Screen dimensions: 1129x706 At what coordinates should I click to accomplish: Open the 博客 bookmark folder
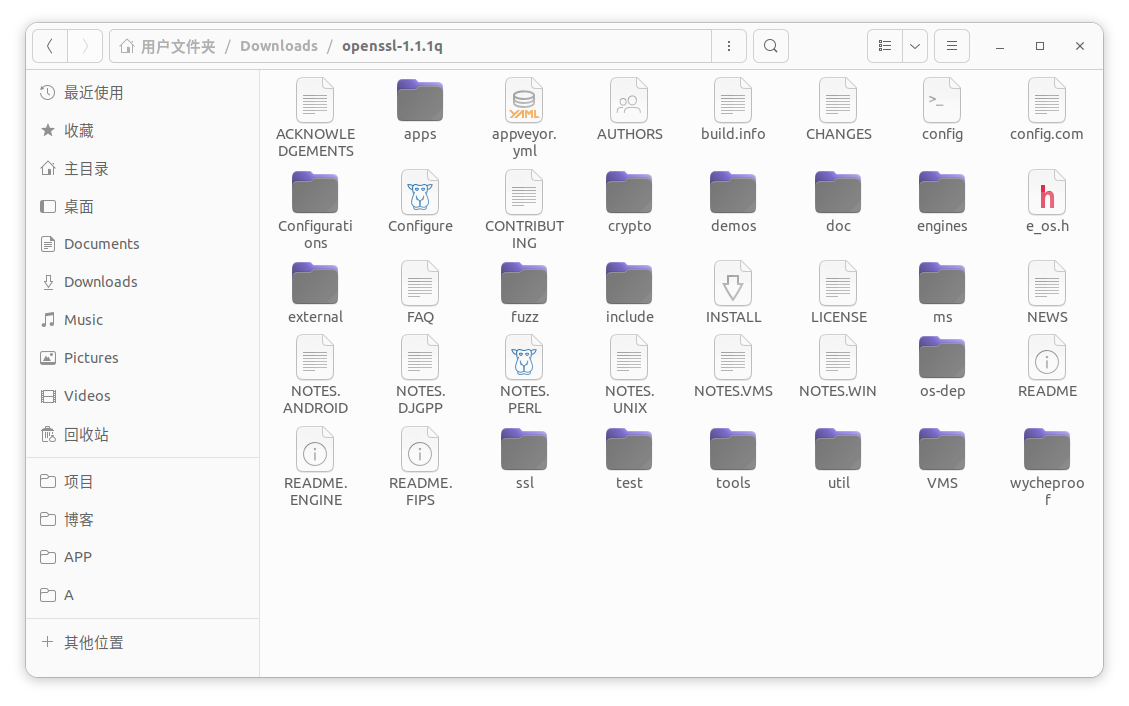tap(143, 520)
